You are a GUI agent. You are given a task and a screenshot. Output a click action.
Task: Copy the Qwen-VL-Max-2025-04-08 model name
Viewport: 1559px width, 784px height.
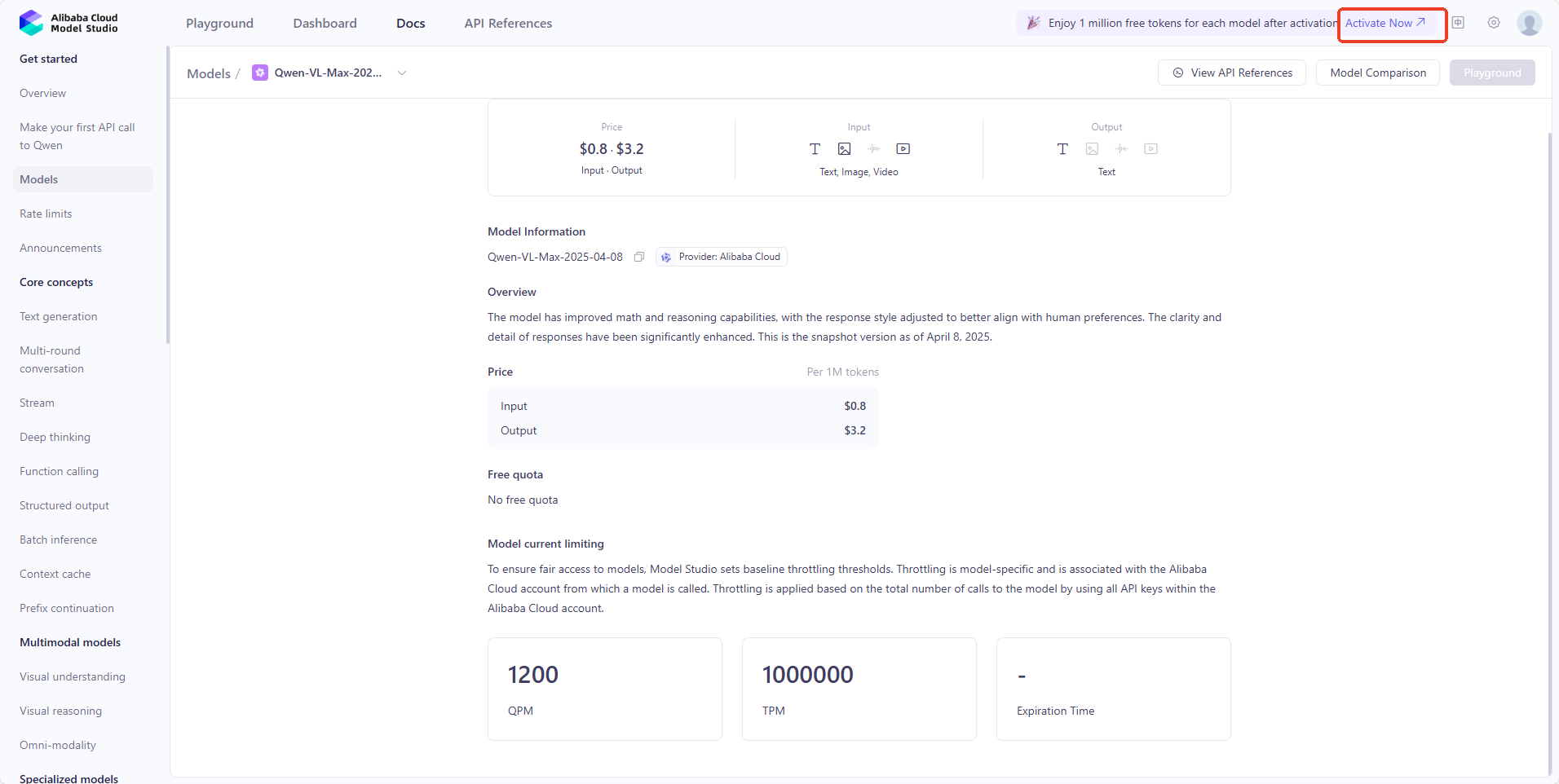coord(639,257)
